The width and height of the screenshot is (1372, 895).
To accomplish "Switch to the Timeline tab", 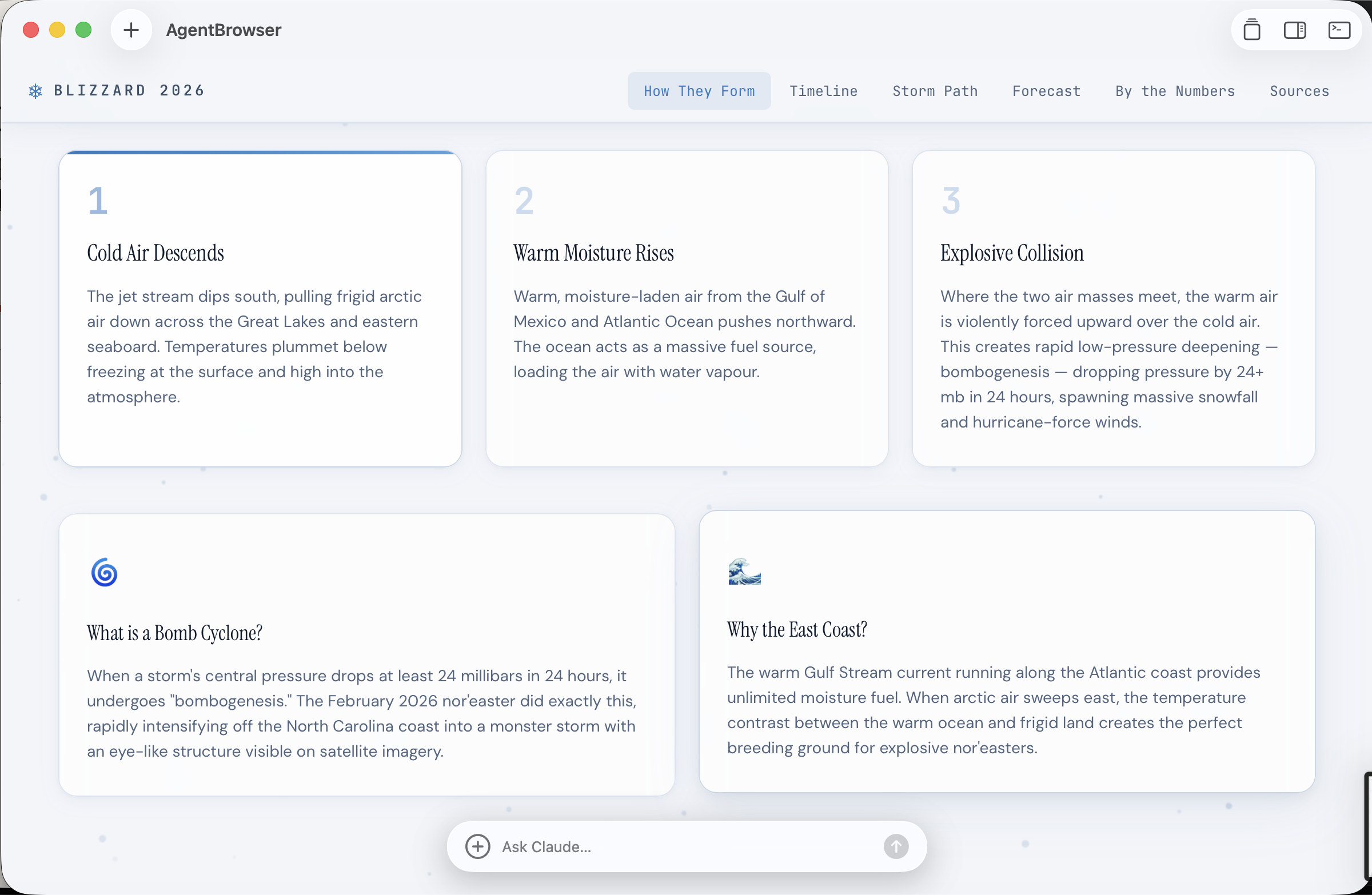I will [x=823, y=91].
